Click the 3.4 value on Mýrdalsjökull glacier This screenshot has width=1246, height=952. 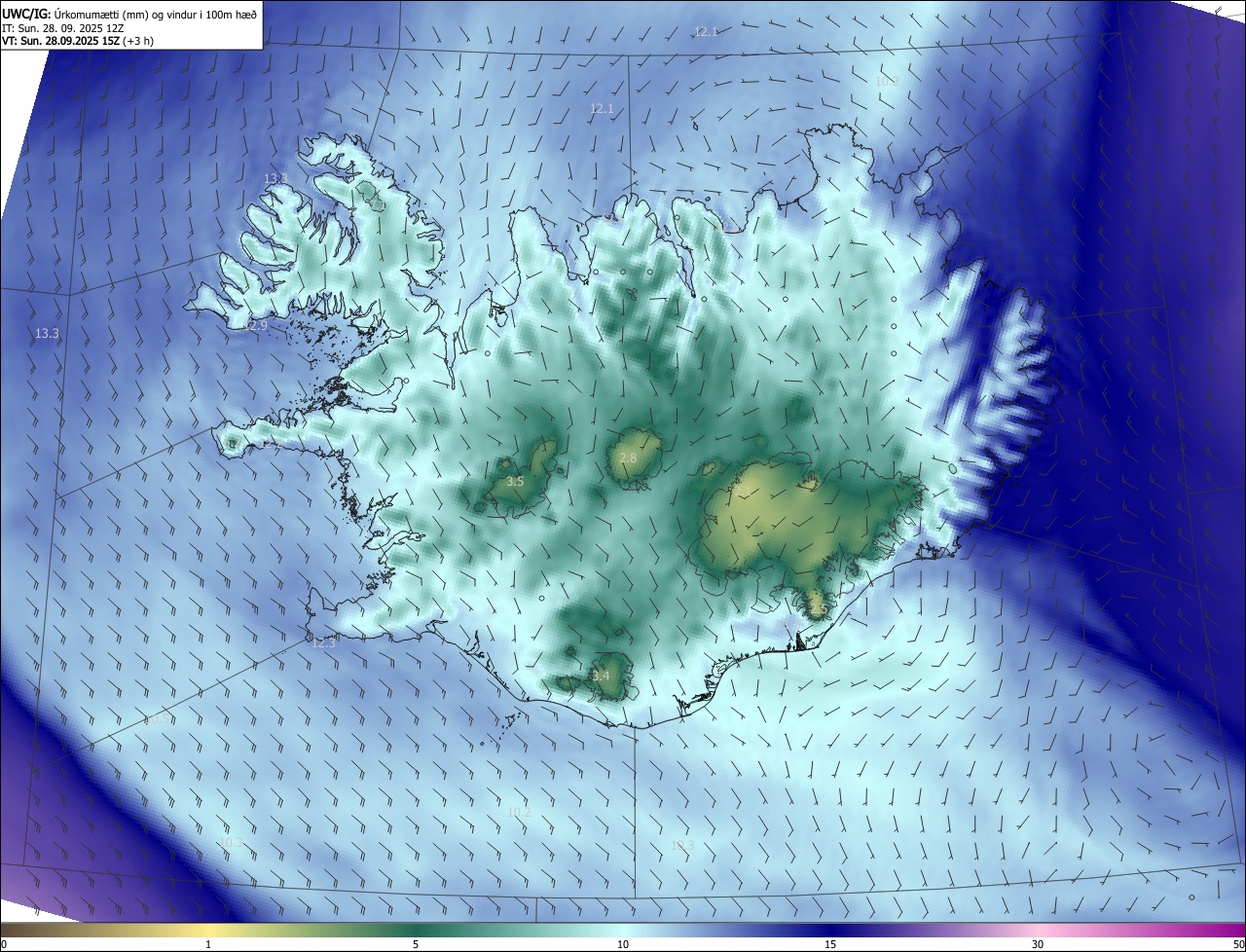point(601,676)
